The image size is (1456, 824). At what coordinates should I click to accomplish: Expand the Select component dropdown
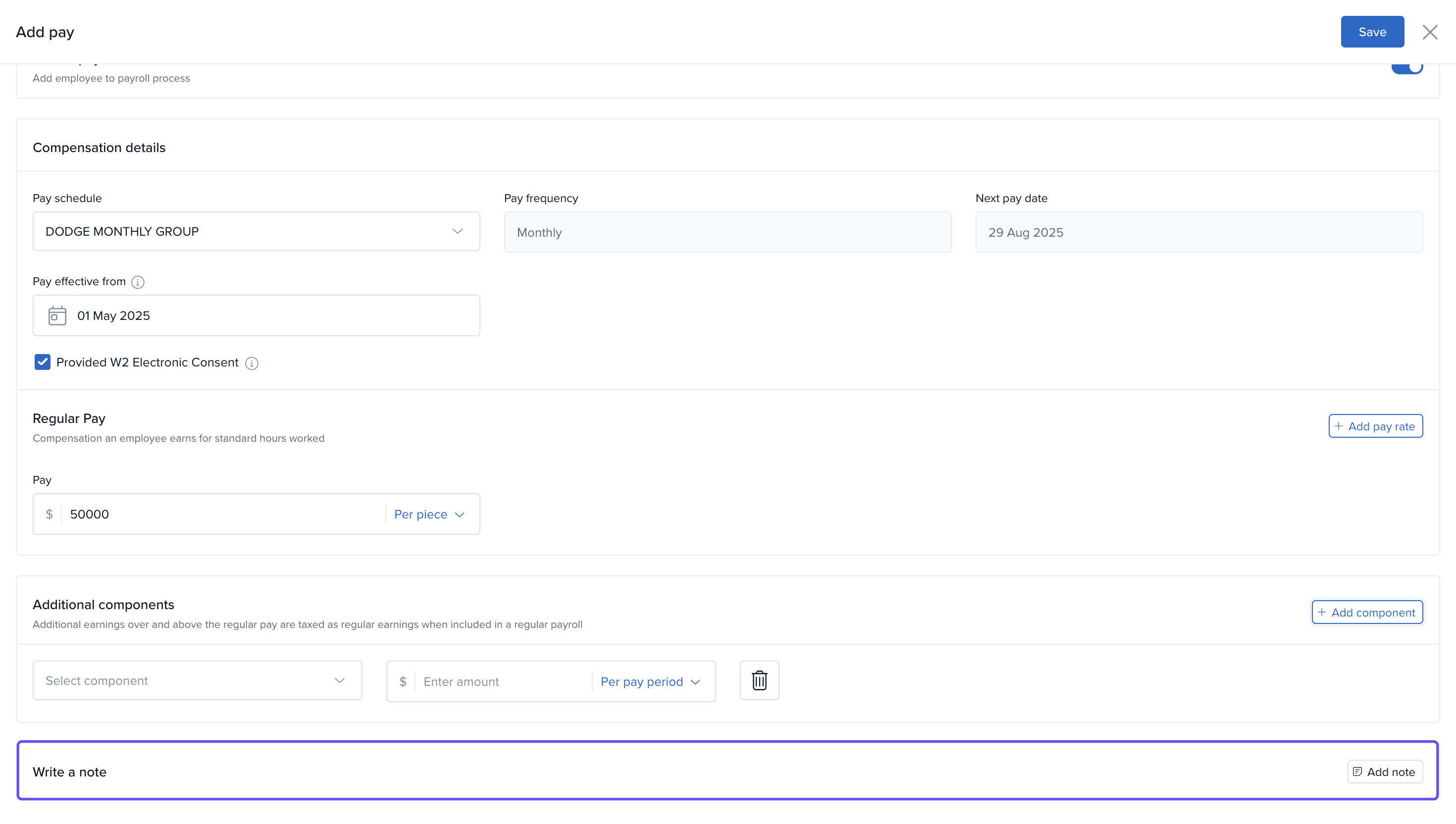click(197, 681)
